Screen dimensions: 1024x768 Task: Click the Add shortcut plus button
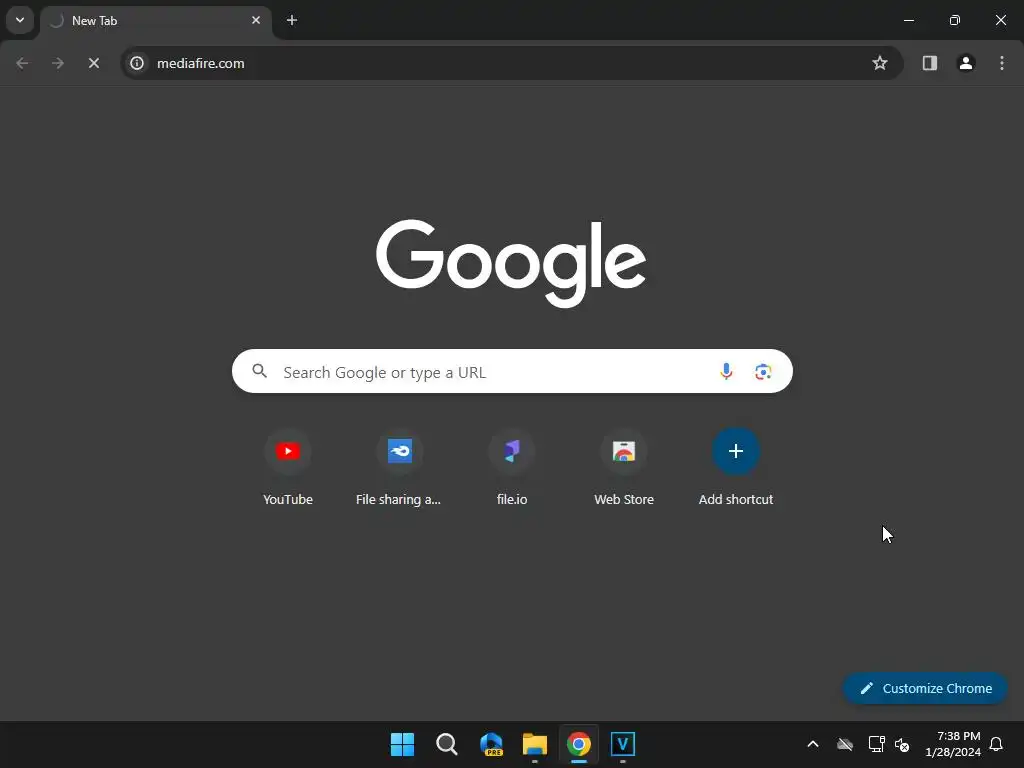pos(736,451)
